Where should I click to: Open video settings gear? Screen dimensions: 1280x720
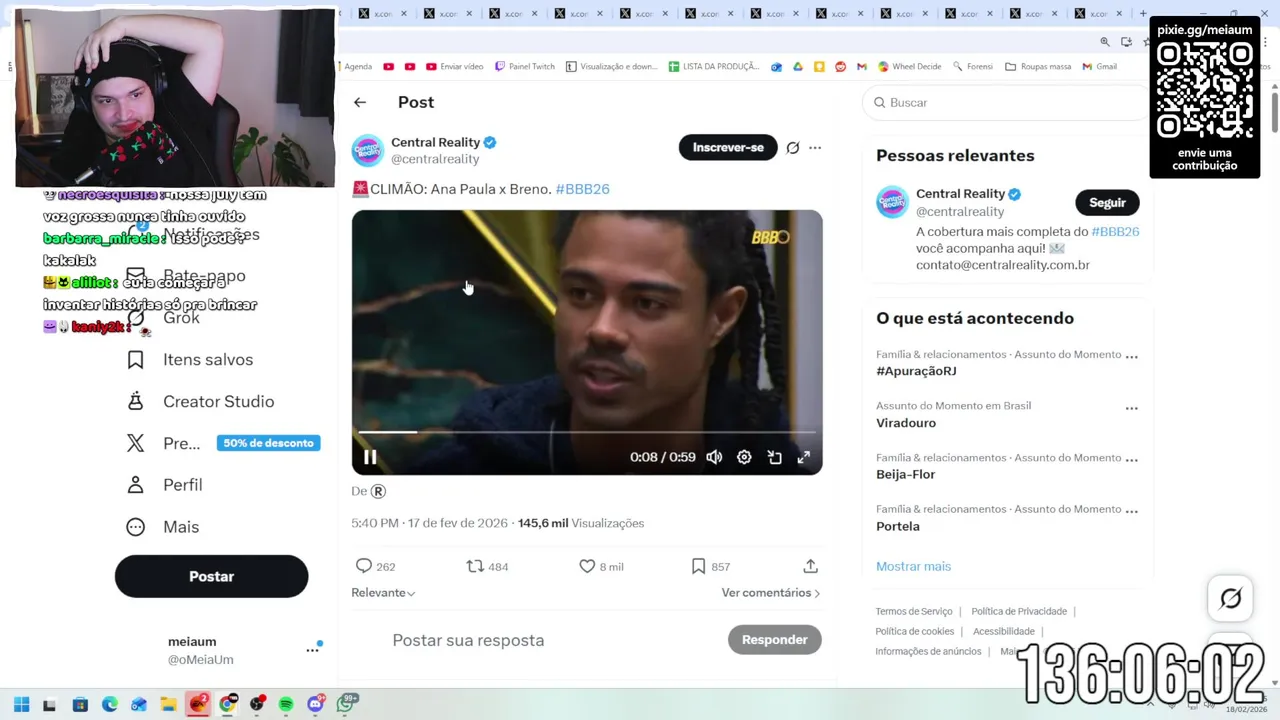click(744, 457)
